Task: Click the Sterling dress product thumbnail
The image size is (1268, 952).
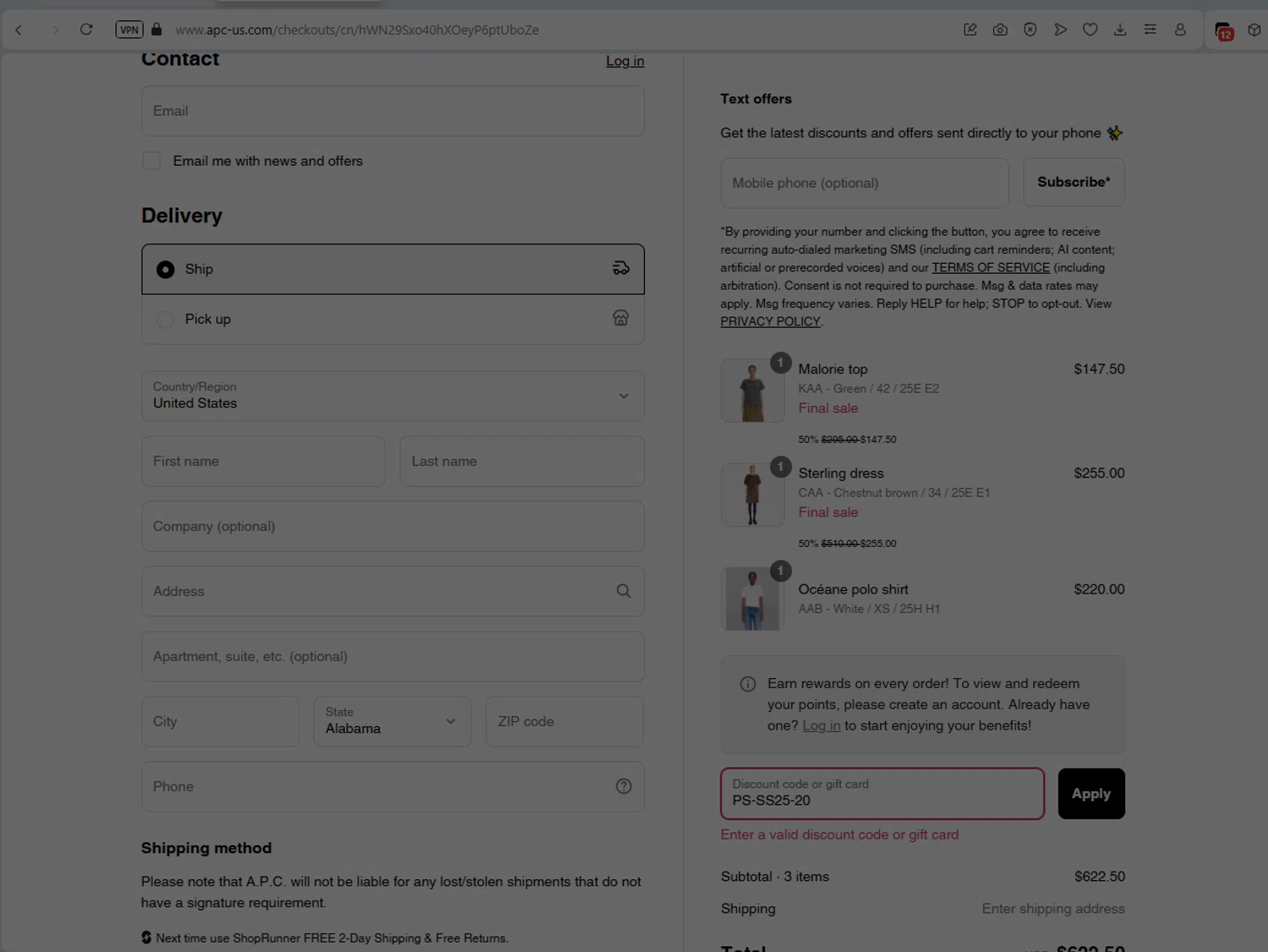Action: point(752,495)
